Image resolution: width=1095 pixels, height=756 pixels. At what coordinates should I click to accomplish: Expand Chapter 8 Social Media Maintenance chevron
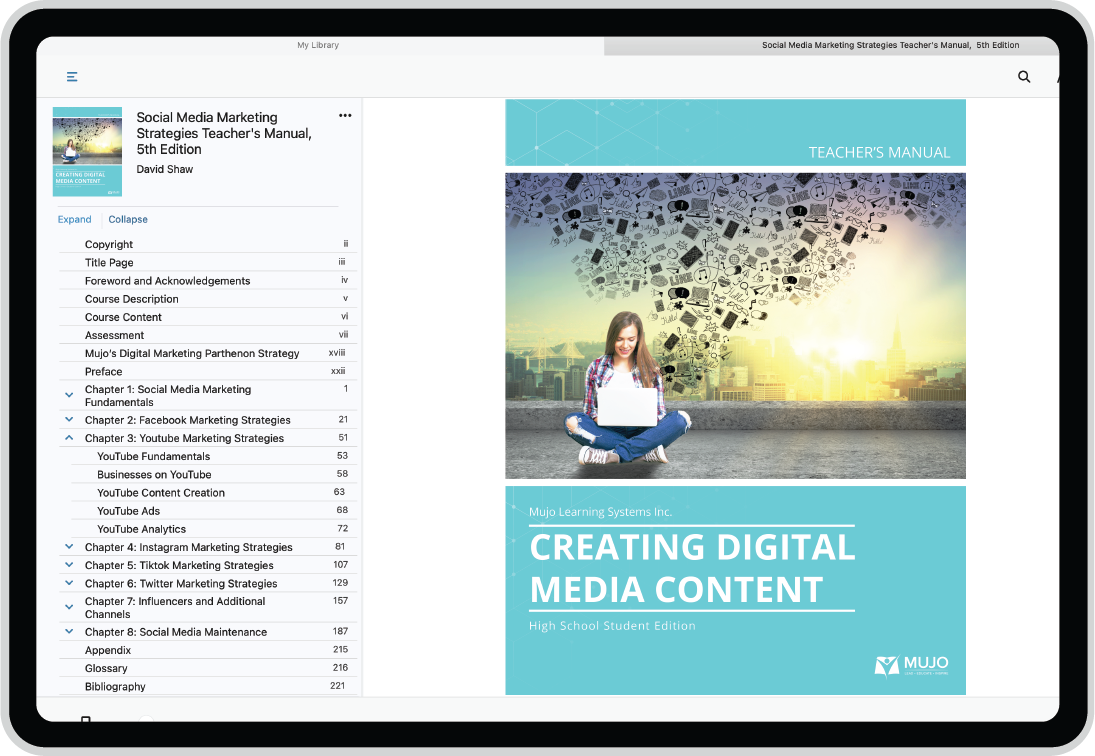[69, 632]
